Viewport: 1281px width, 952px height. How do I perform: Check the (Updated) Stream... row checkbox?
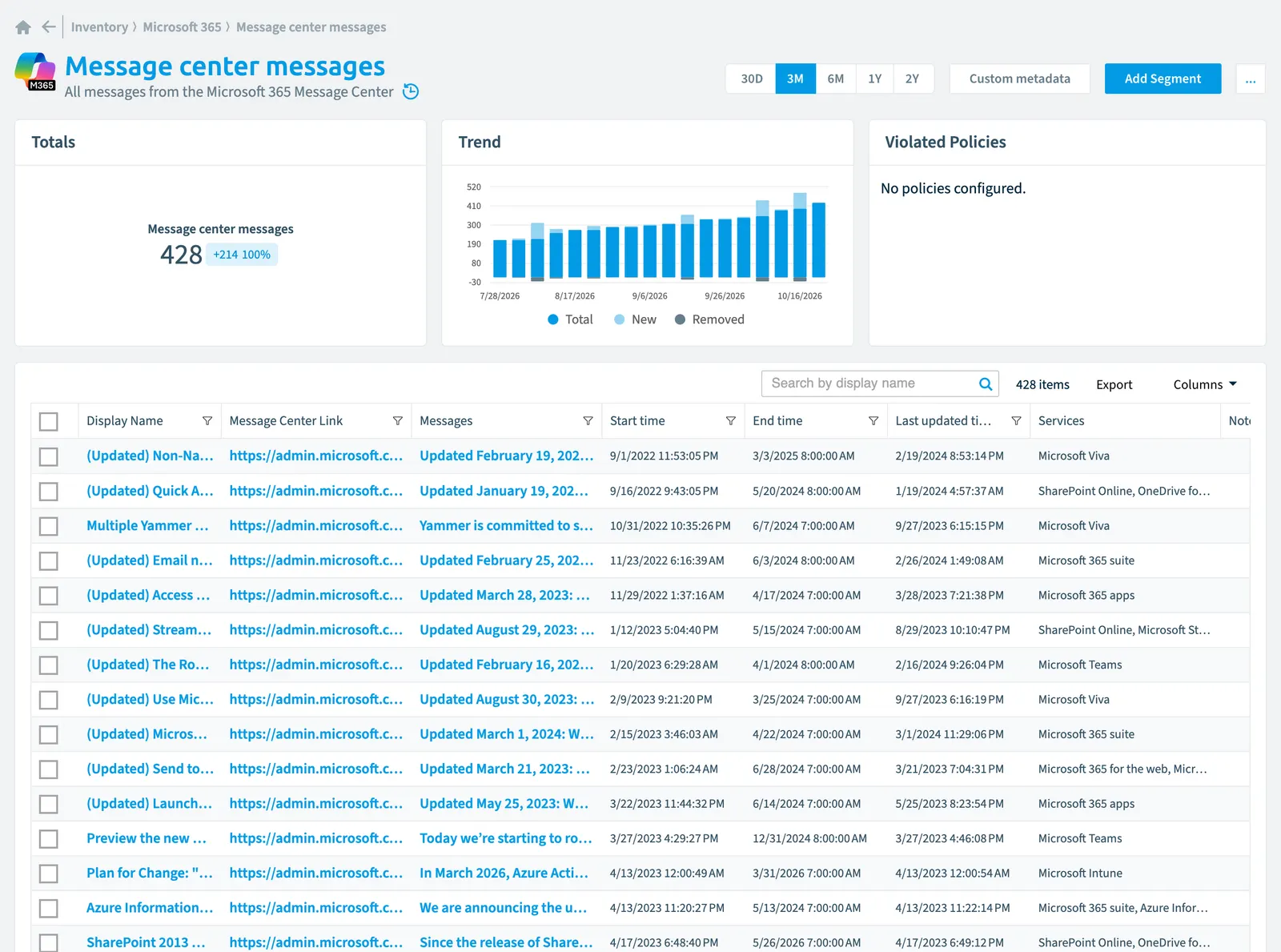(49, 630)
